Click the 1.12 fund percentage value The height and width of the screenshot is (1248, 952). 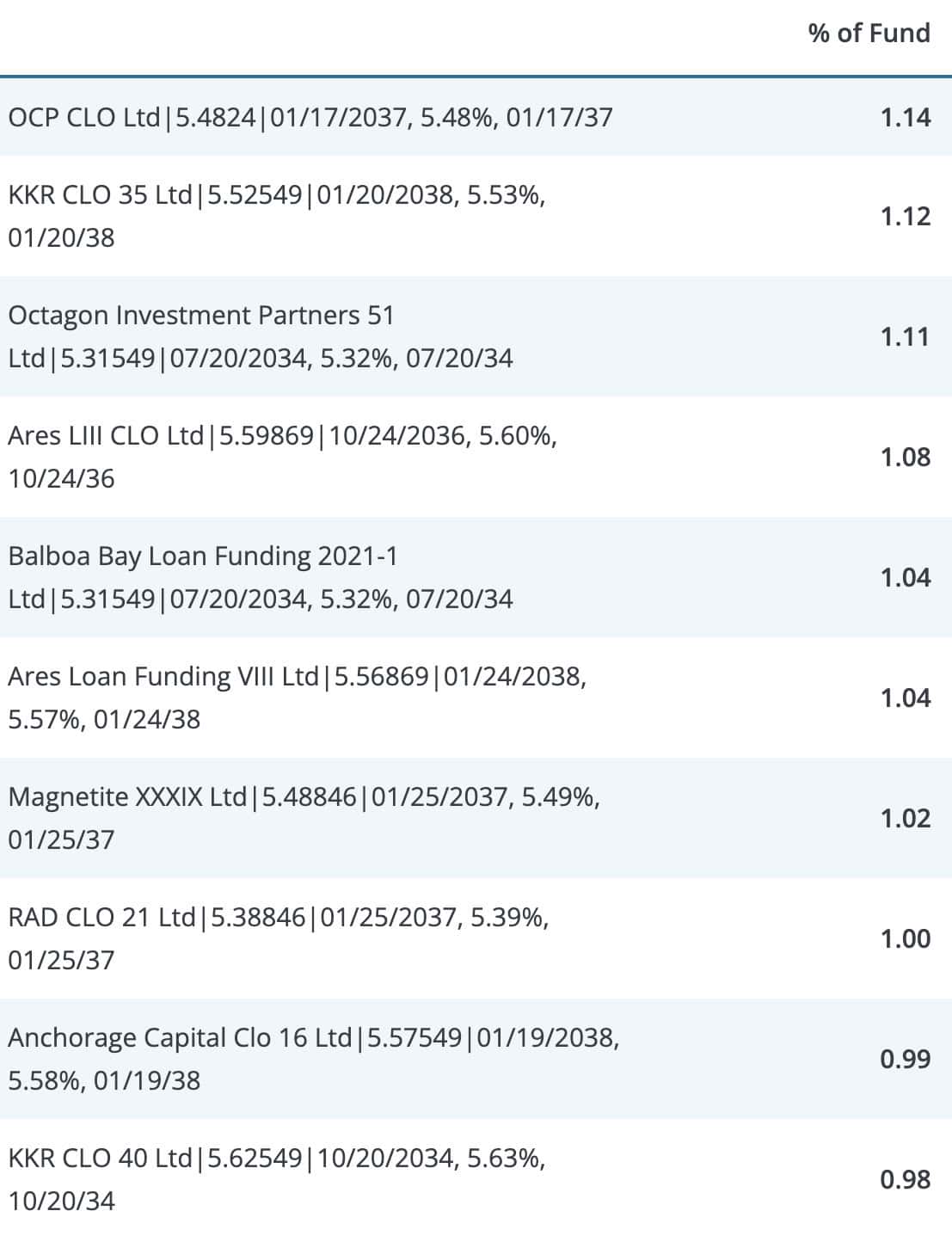[906, 216]
